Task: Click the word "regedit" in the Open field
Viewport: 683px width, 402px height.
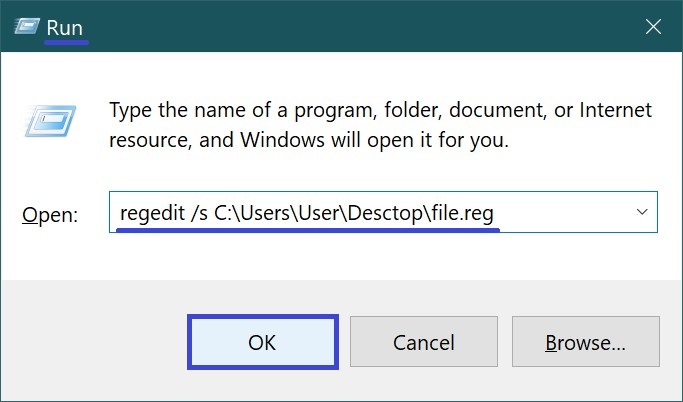Action: (x=147, y=213)
